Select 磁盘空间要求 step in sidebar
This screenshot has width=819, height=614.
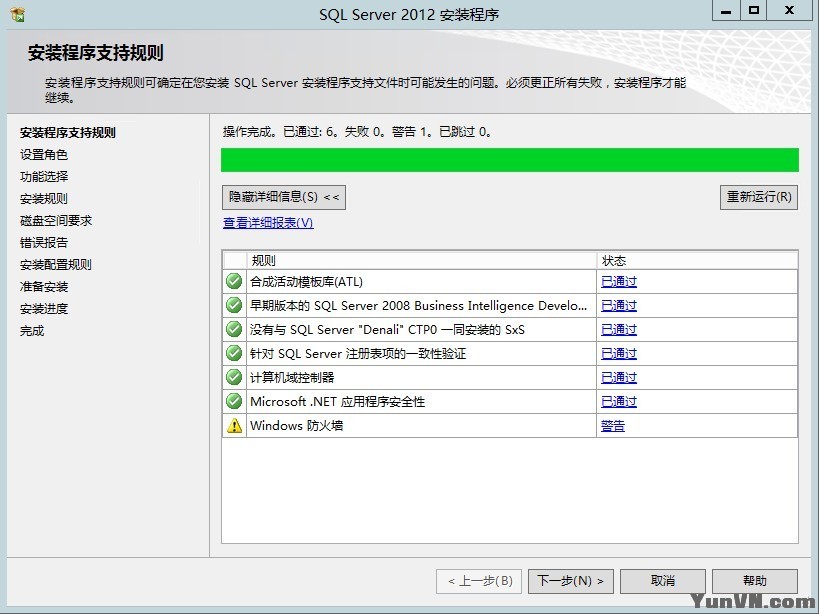(x=56, y=221)
